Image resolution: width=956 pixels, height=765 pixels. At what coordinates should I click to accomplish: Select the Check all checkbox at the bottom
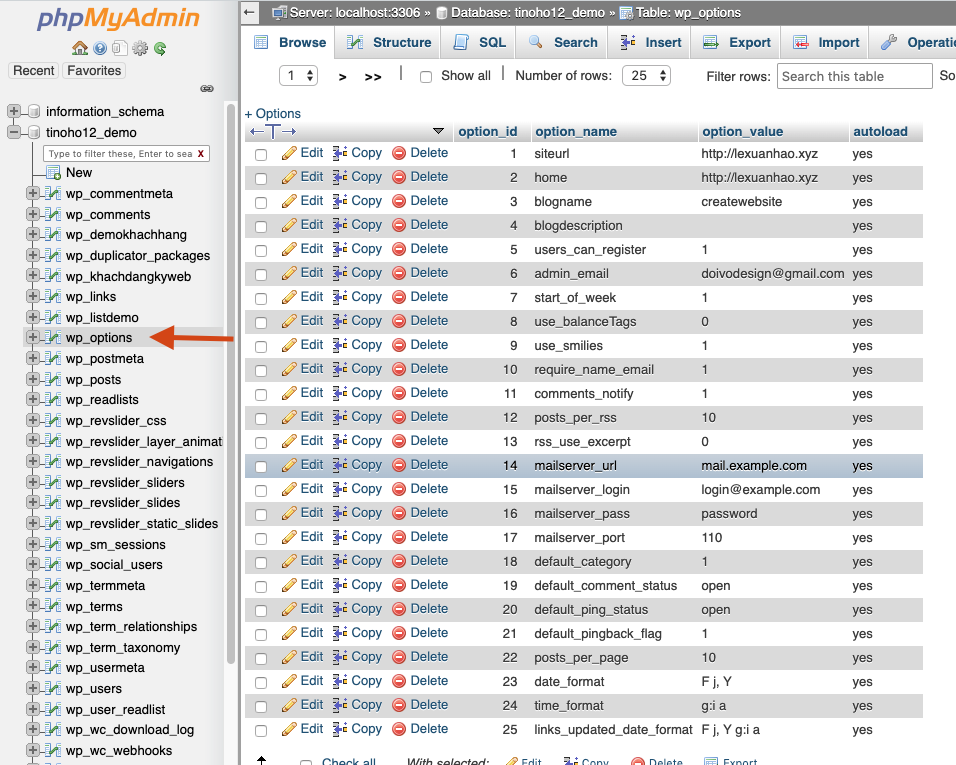[306, 761]
